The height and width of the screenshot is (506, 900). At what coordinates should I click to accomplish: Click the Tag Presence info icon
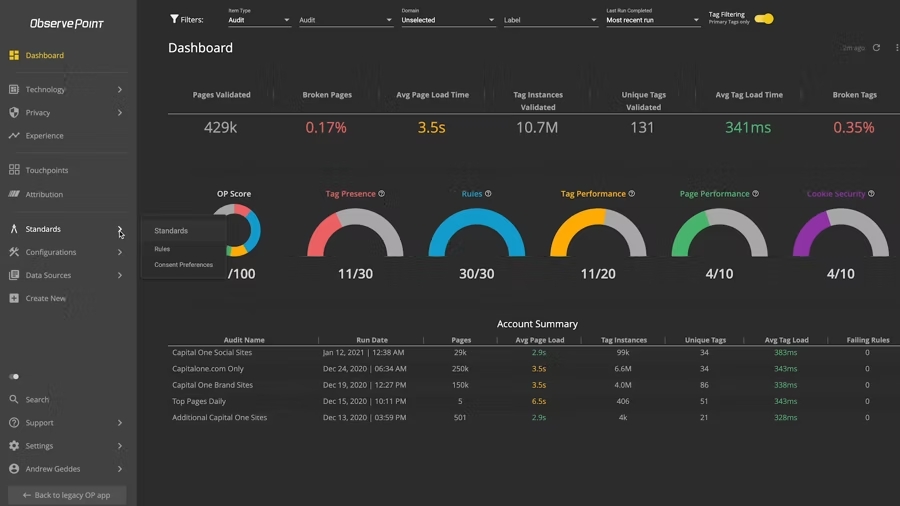(x=381, y=193)
